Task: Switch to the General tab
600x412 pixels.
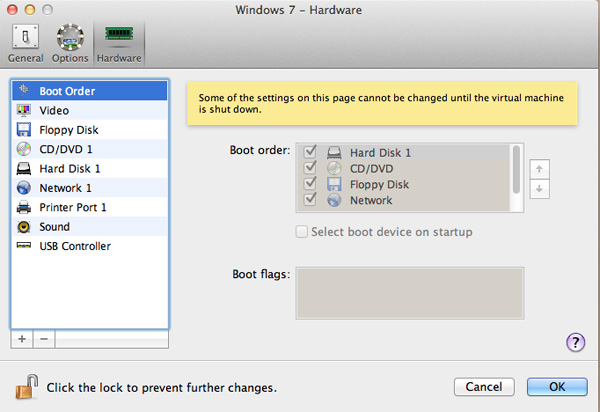Action: (25, 43)
